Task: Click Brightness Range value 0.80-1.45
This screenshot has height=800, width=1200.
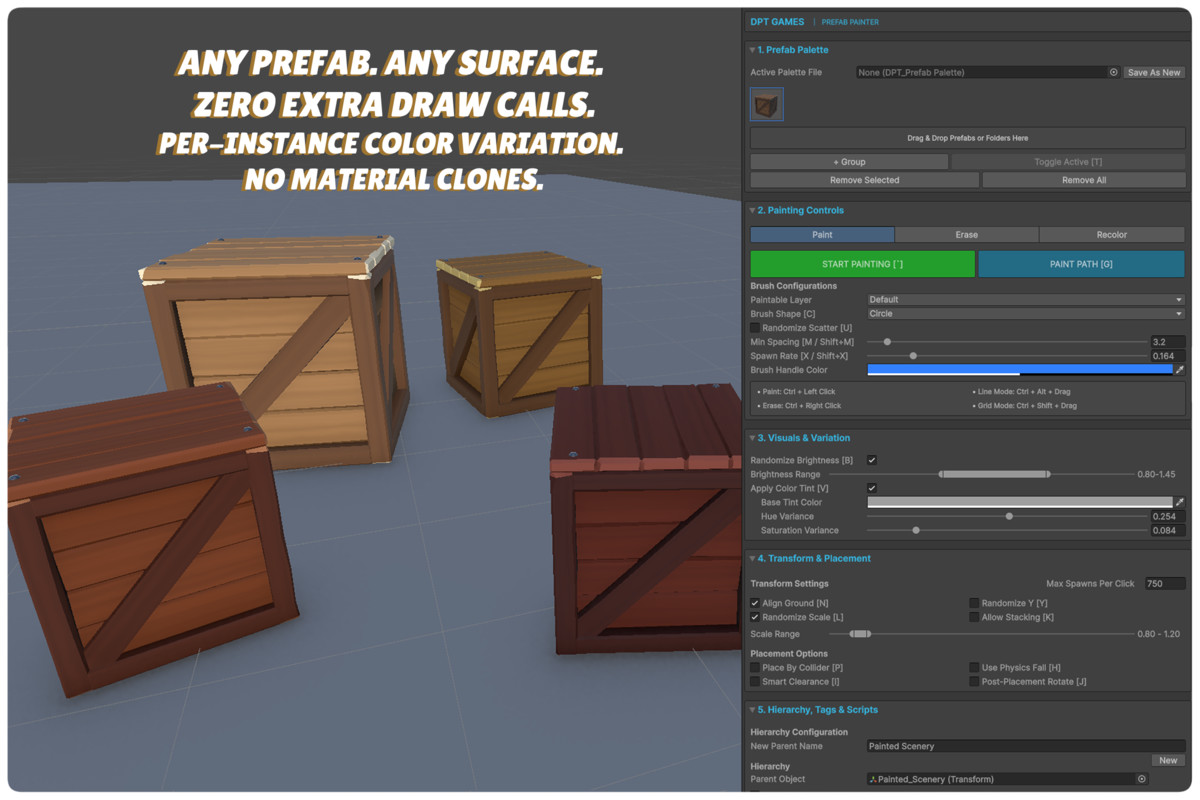Action: [x=1156, y=474]
